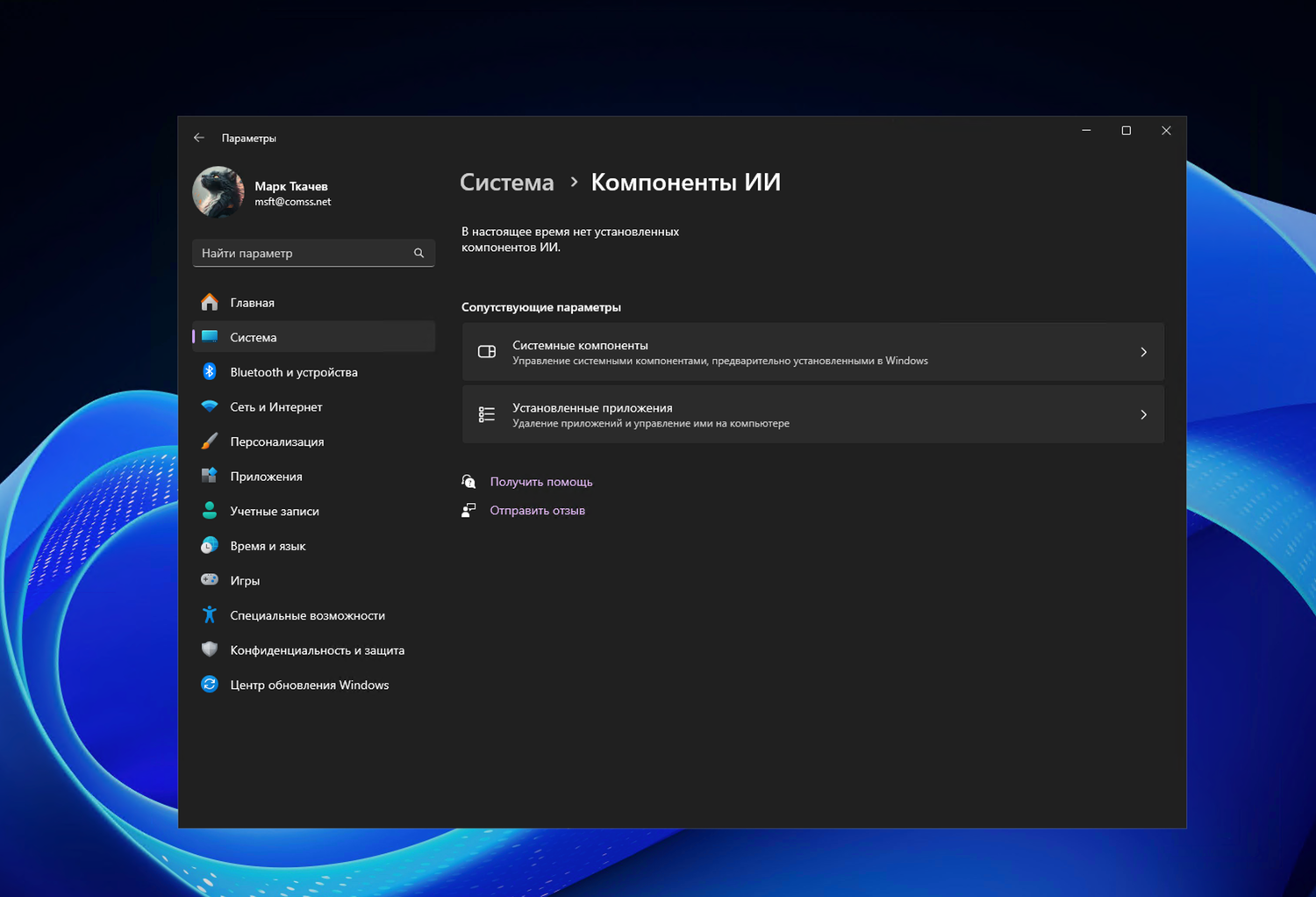The image size is (1316, 897).
Task: Open Центр обновления Windows
Action: pos(313,685)
